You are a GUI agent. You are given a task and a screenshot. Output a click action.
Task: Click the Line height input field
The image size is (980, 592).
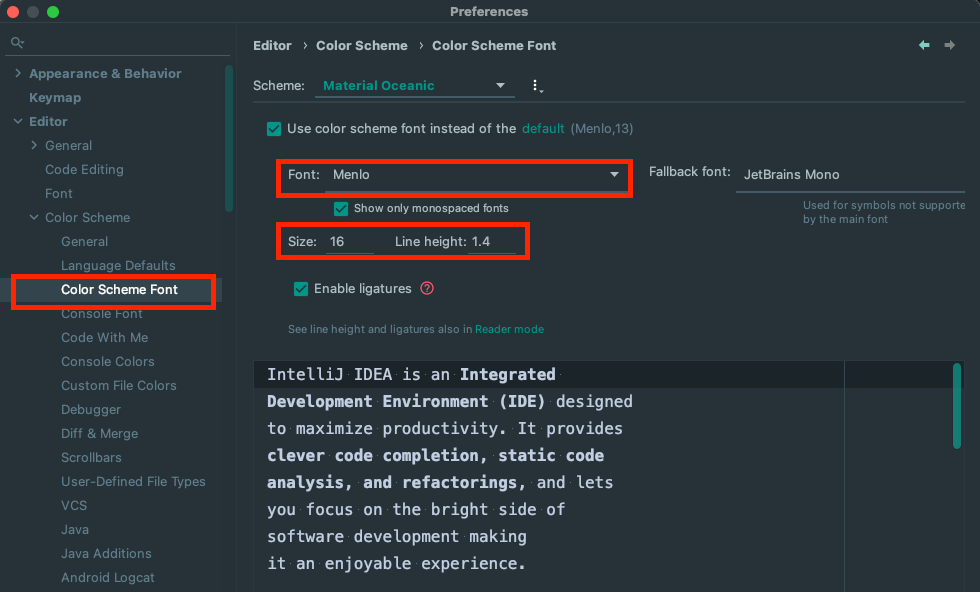pos(493,242)
